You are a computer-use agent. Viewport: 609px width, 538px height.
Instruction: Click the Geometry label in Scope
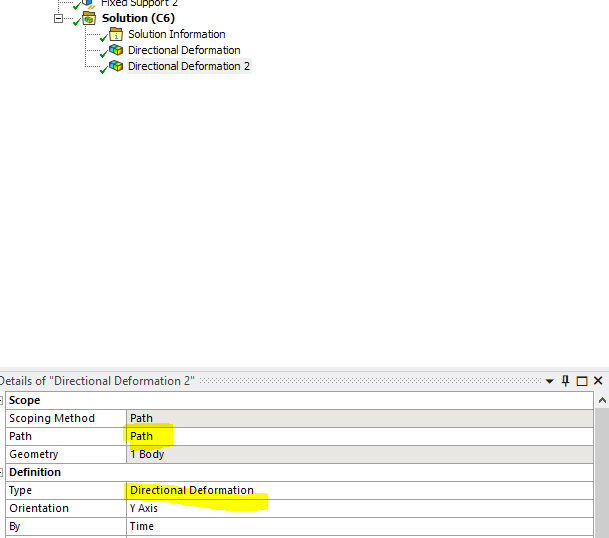click(x=34, y=454)
